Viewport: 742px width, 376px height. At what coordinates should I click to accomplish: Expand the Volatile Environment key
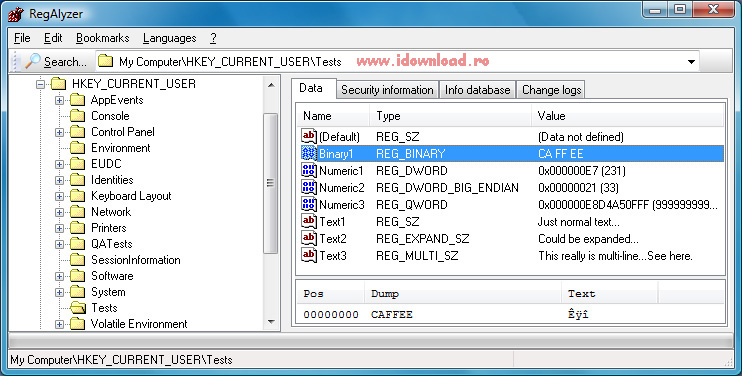point(60,324)
